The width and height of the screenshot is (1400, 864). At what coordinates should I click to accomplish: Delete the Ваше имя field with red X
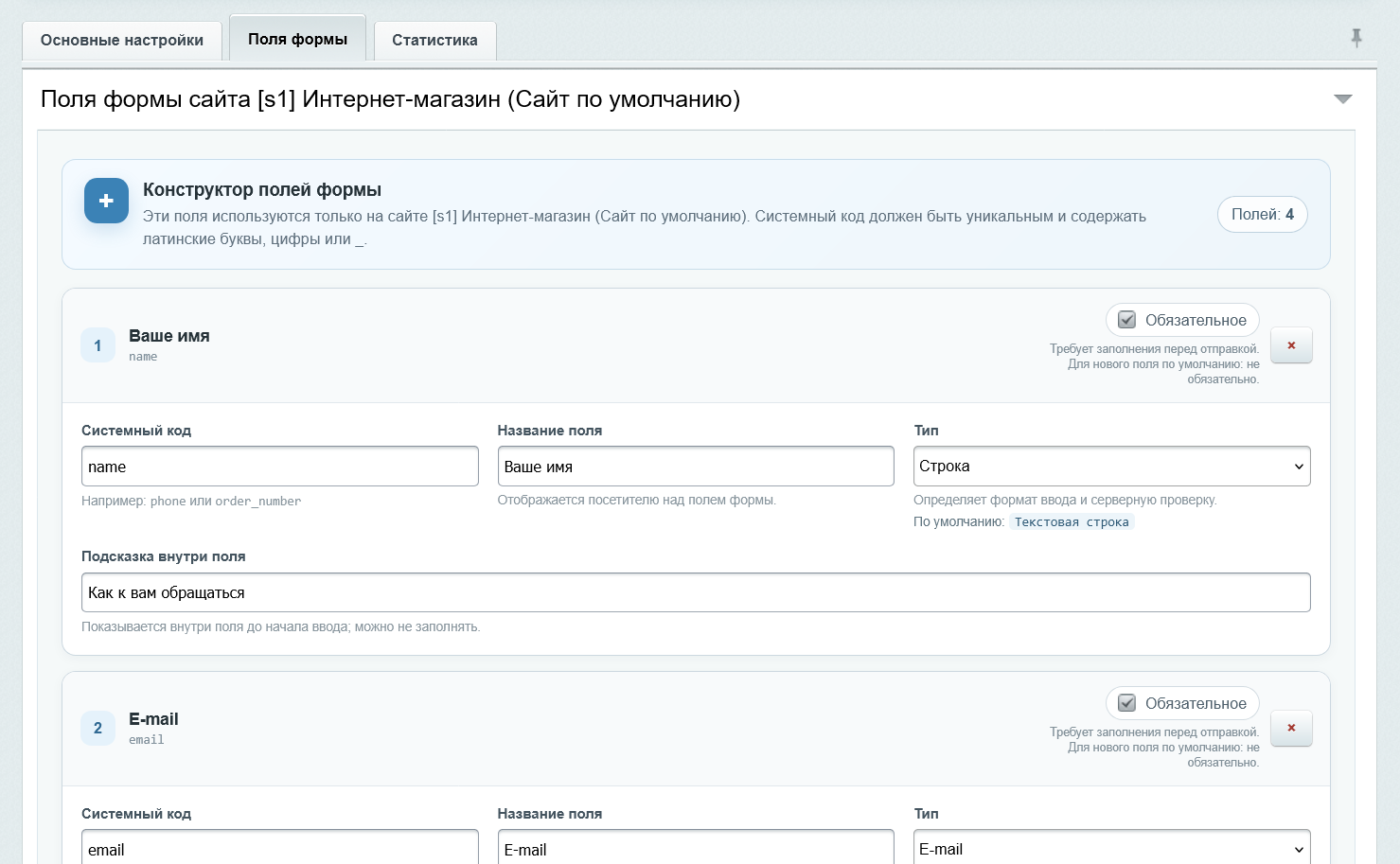[x=1291, y=345]
